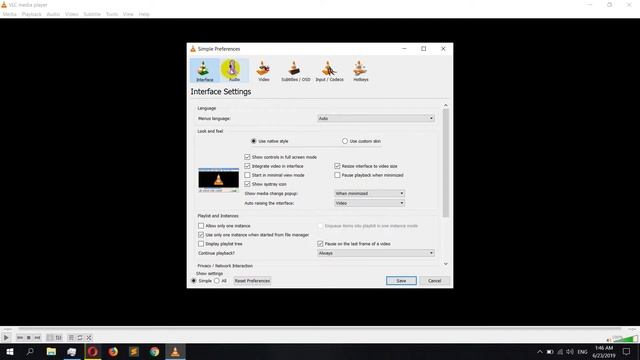Image resolution: width=640 pixels, height=360 pixels.
Task: Open Show media change popup dropdown
Action: click(x=369, y=193)
